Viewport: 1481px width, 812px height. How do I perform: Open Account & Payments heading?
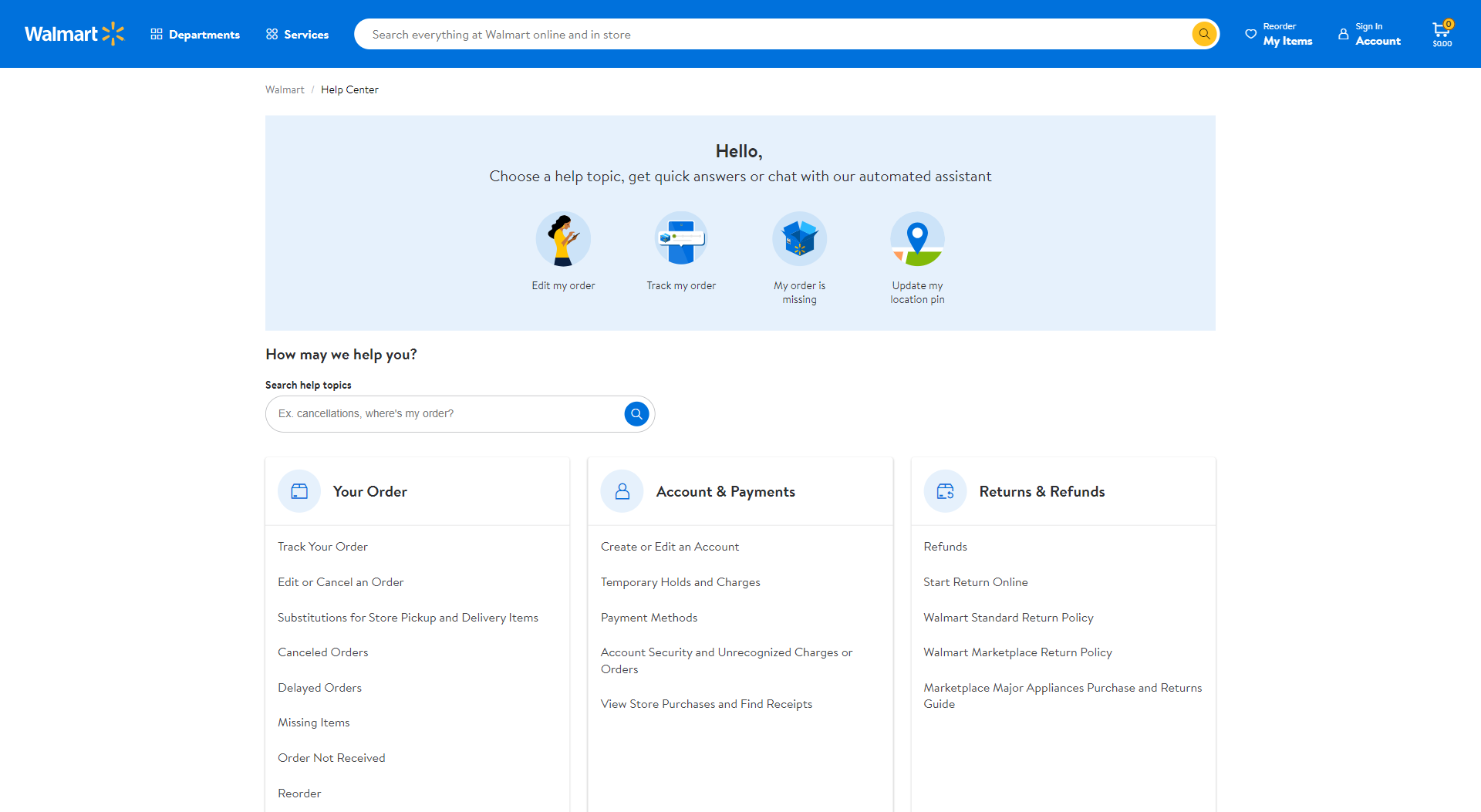point(726,491)
